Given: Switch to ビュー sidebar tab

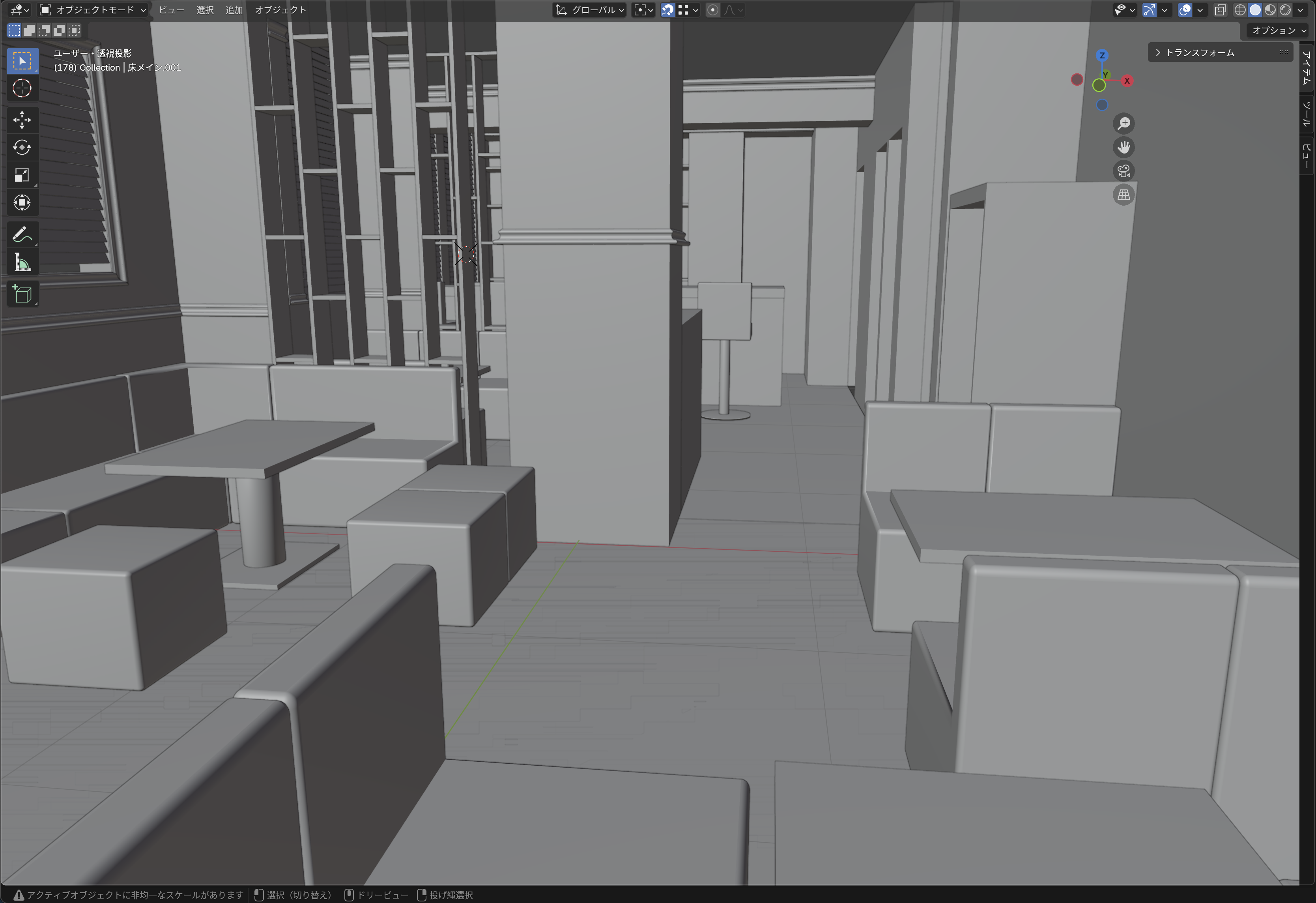Looking at the screenshot, I should pyautogui.click(x=1307, y=156).
